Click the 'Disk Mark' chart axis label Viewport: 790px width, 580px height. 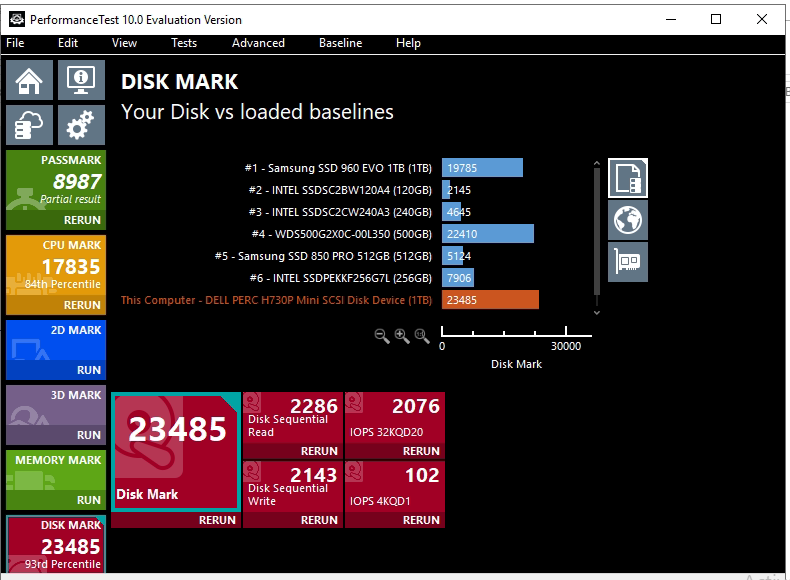pyautogui.click(x=516, y=364)
